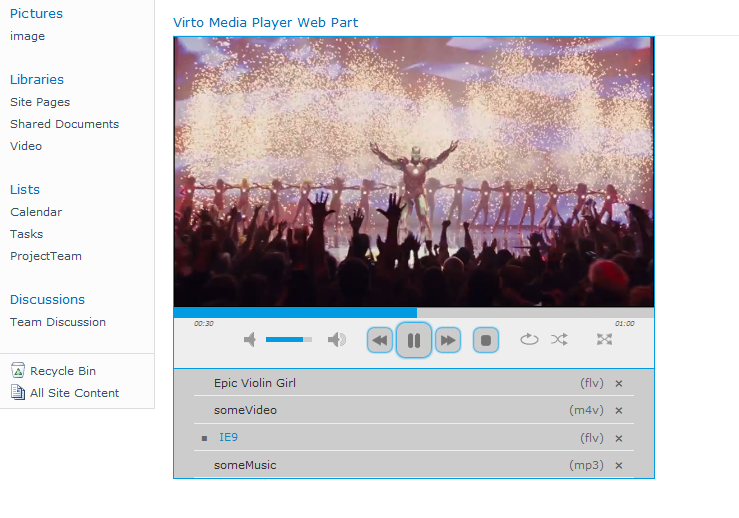Pause the playing video
The height and width of the screenshot is (518, 739).
(x=414, y=340)
